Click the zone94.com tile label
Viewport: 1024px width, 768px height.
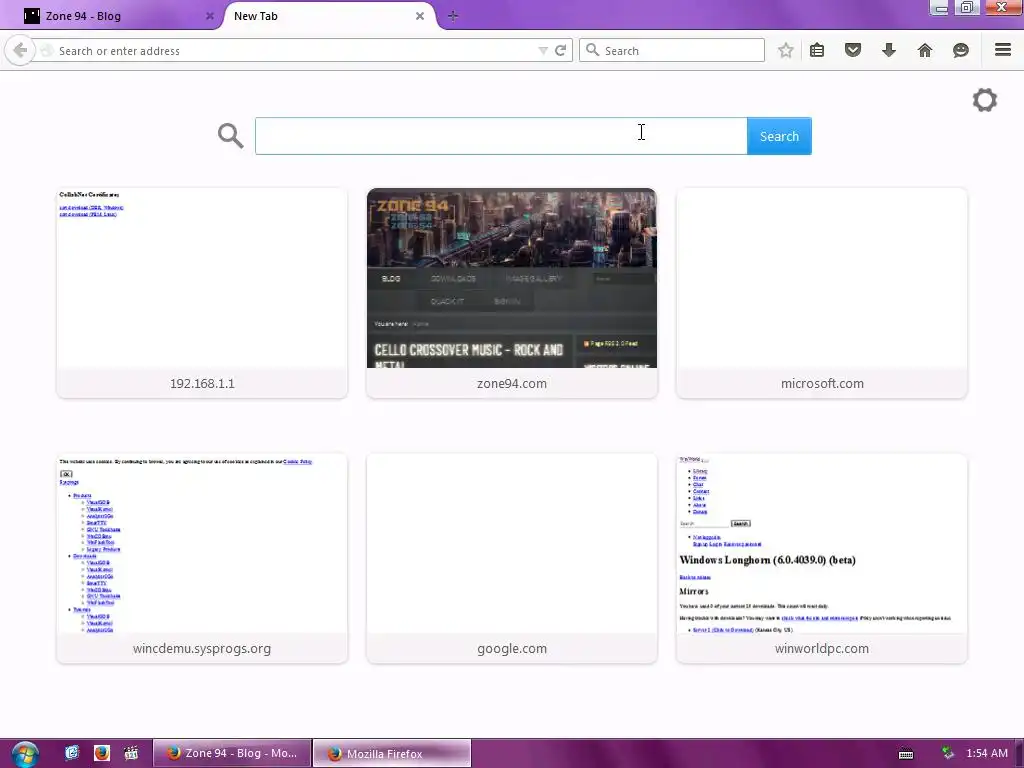[511, 383]
